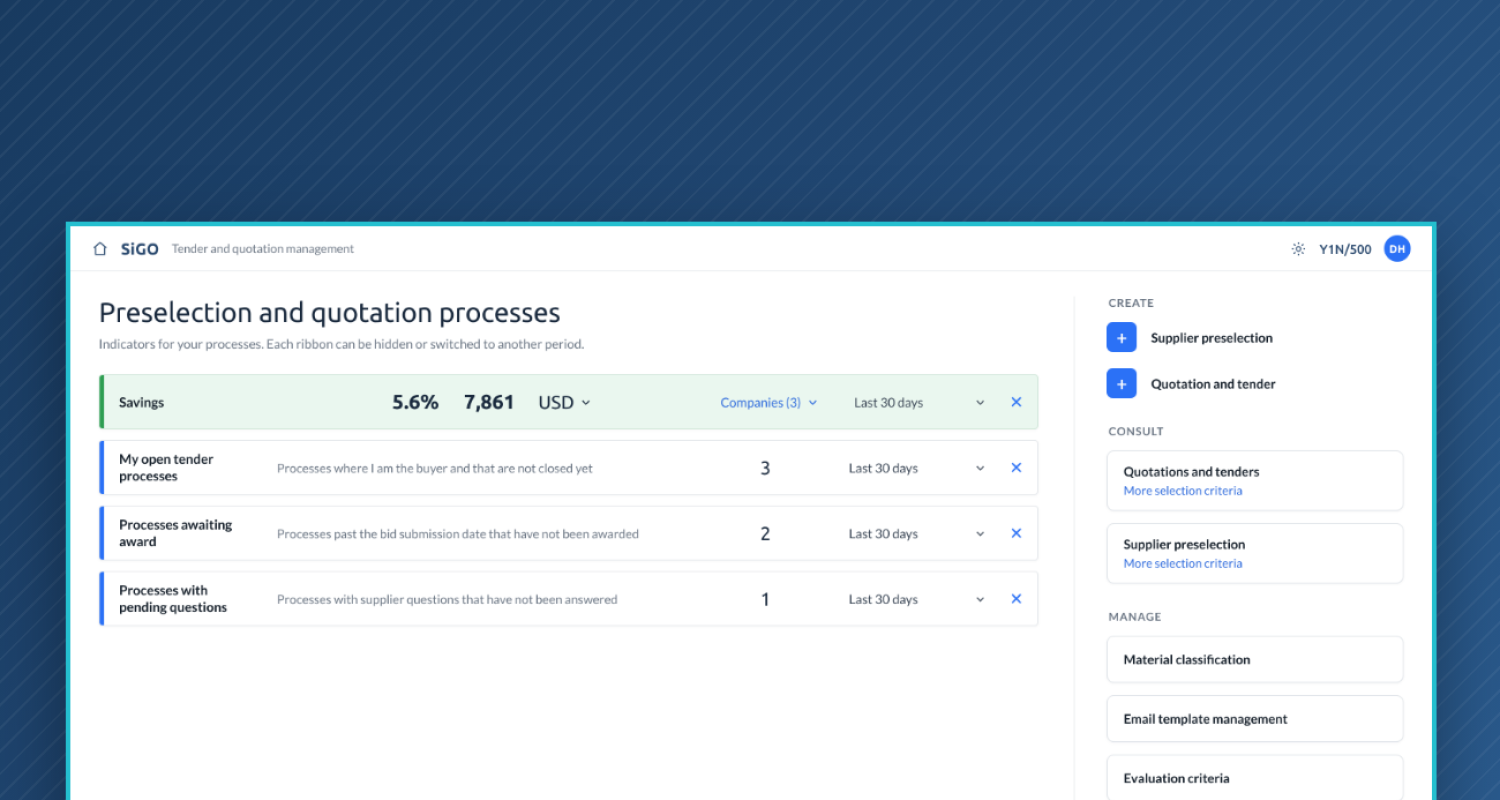1500x800 pixels.
Task: Open period chevron for My open tender processes
Action: (980, 468)
